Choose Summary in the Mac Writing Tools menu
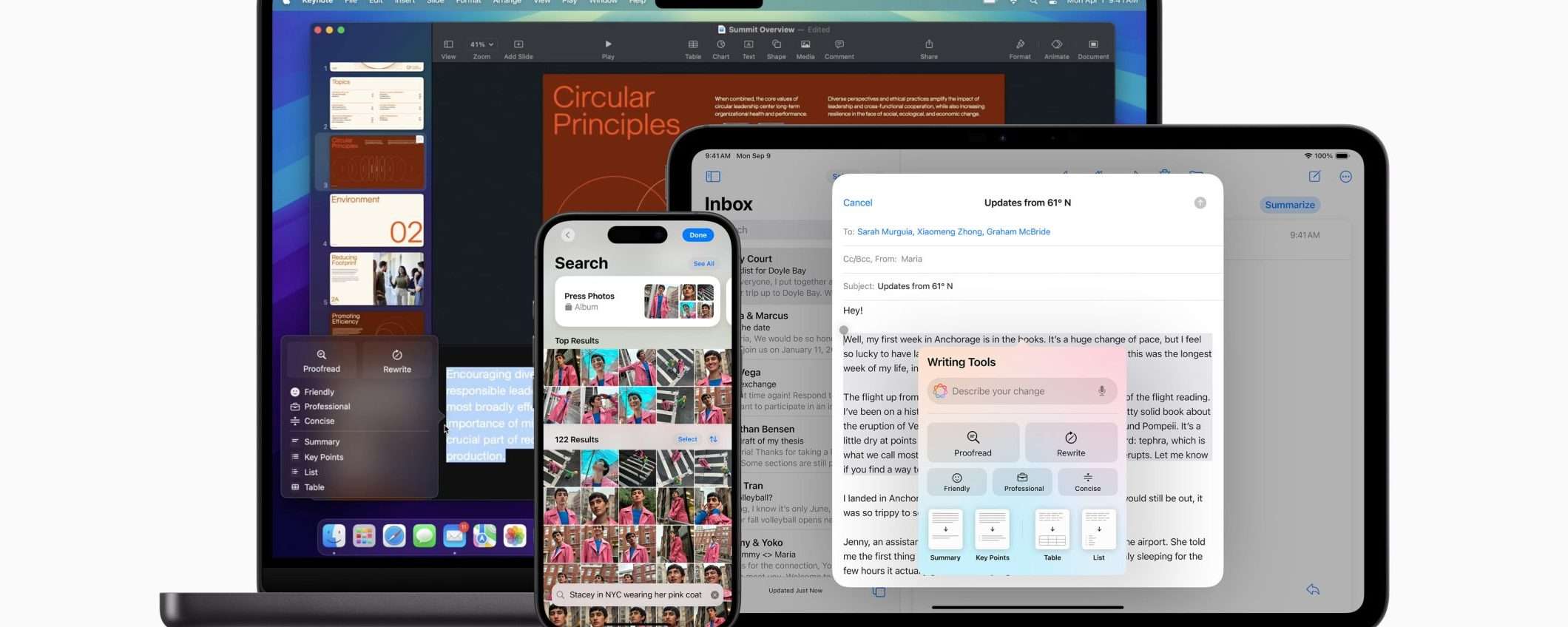 tap(315, 442)
